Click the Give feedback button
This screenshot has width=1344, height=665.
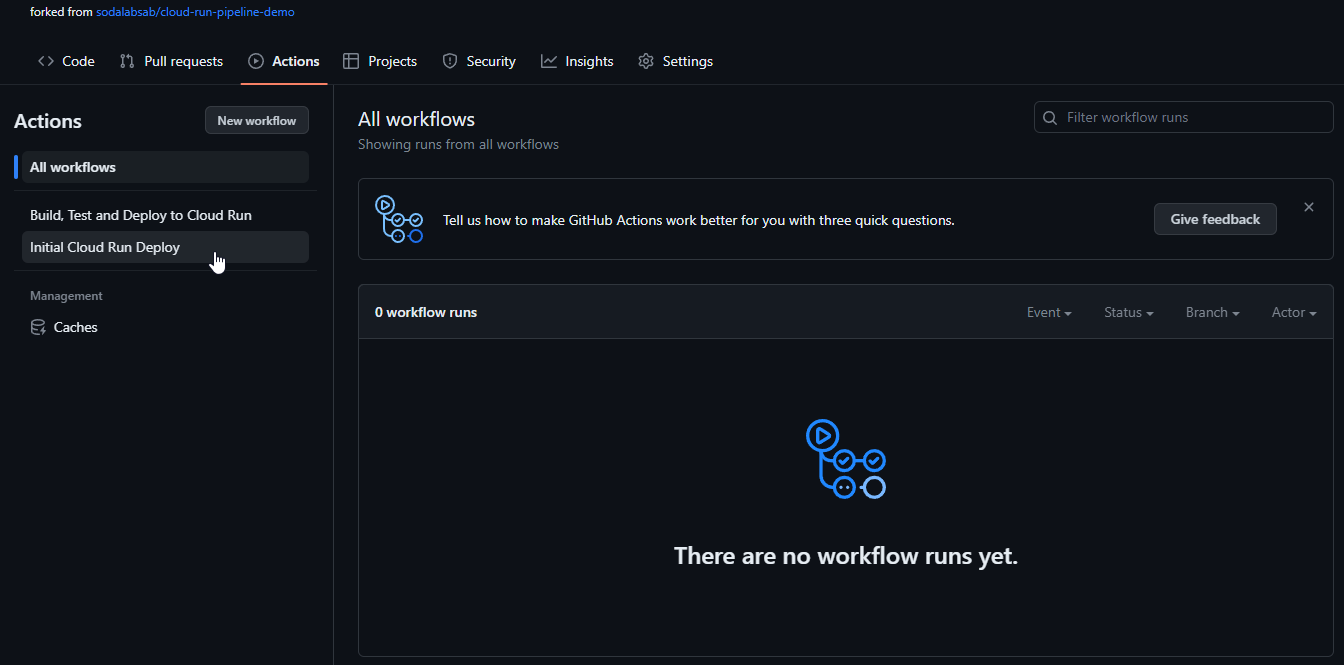tap(1215, 219)
